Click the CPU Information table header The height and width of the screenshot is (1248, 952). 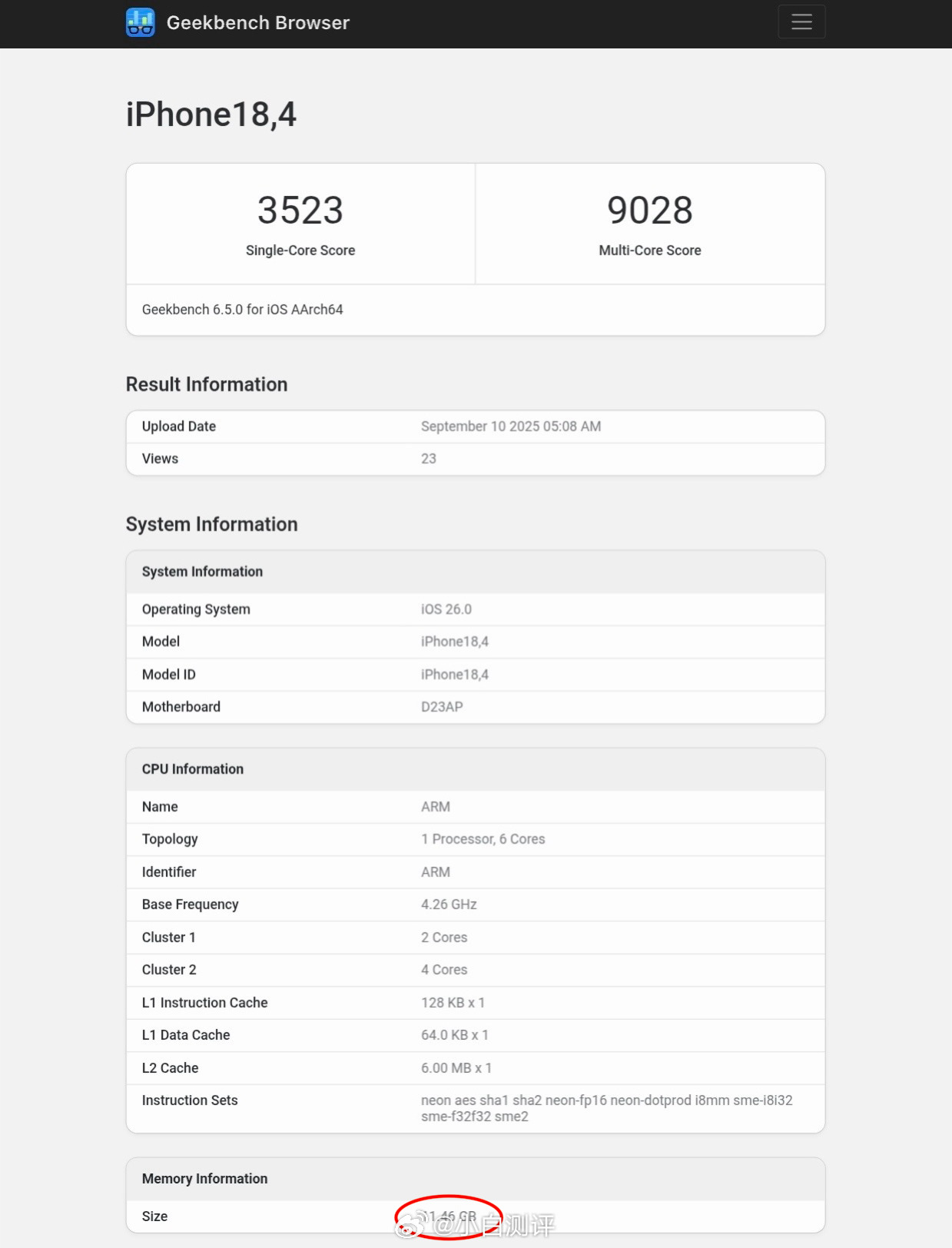[193, 769]
